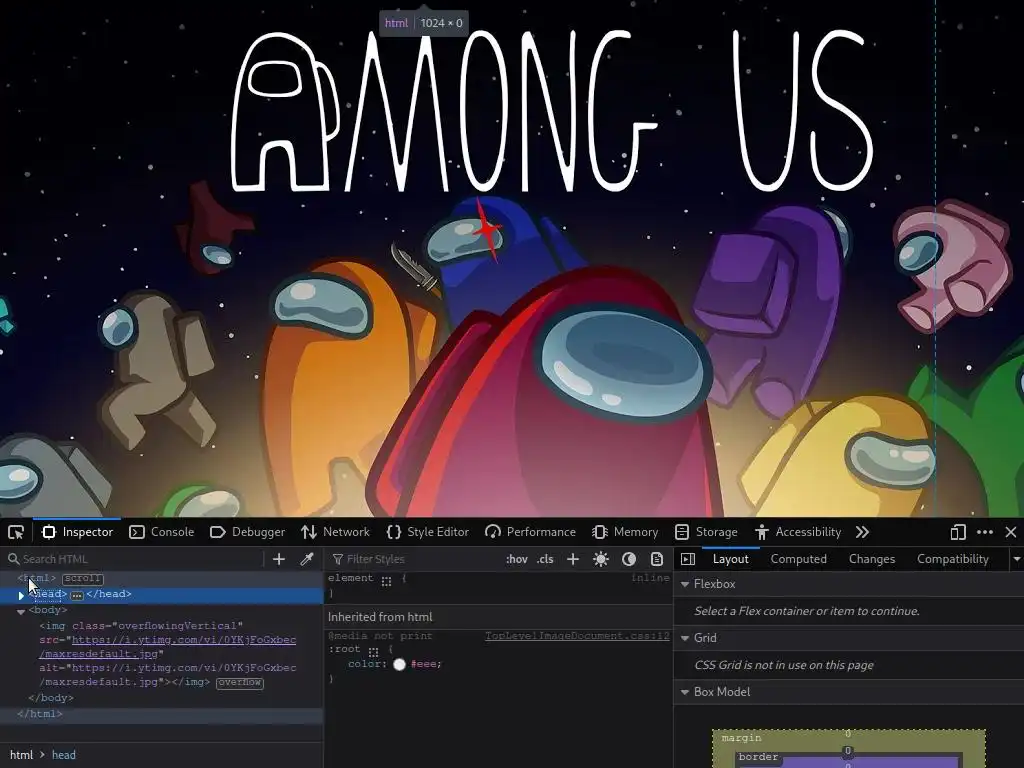Image resolution: width=1024 pixels, height=768 pixels.
Task: Pick a color with the eyedropper
Action: coord(307,559)
